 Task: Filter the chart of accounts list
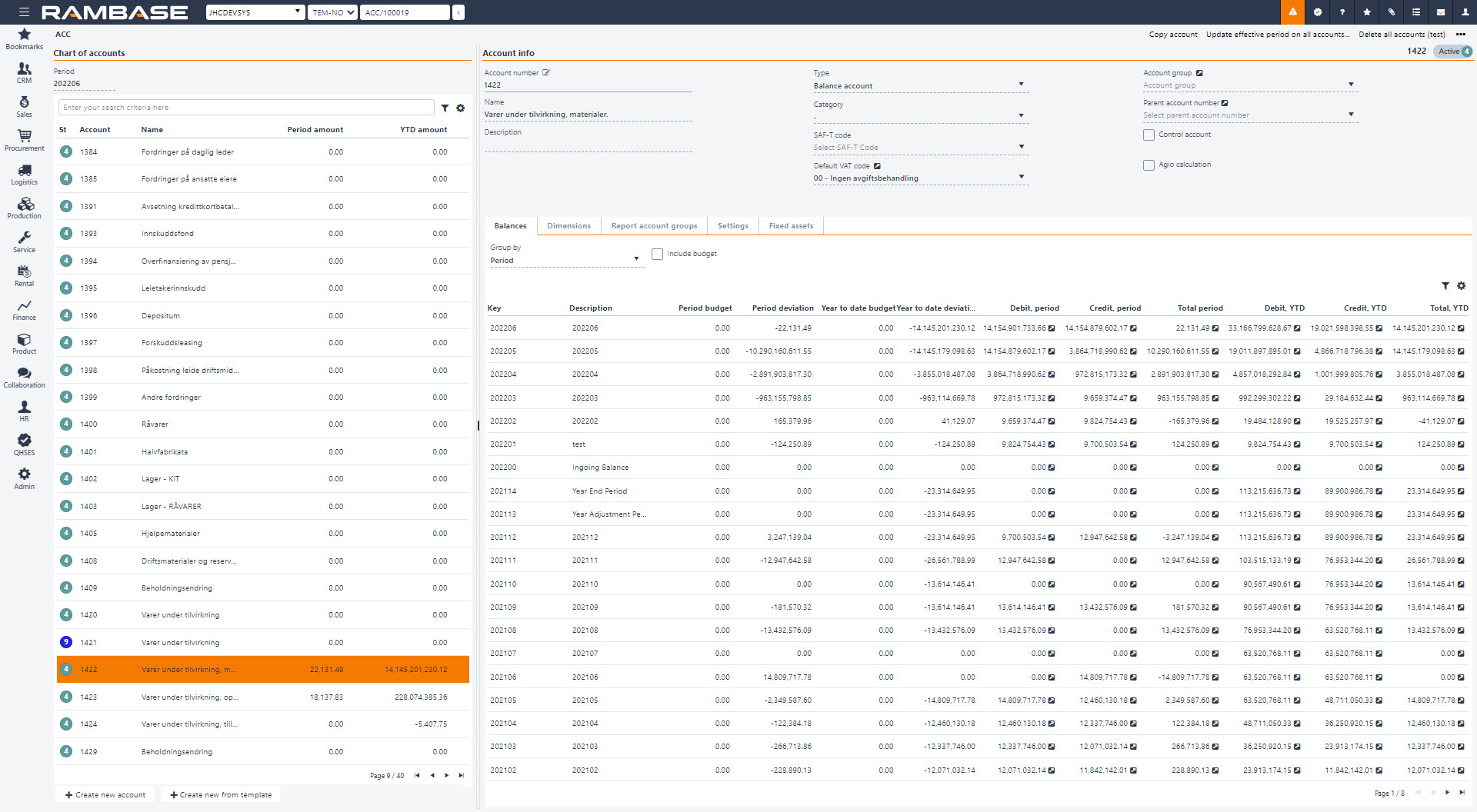[445, 108]
